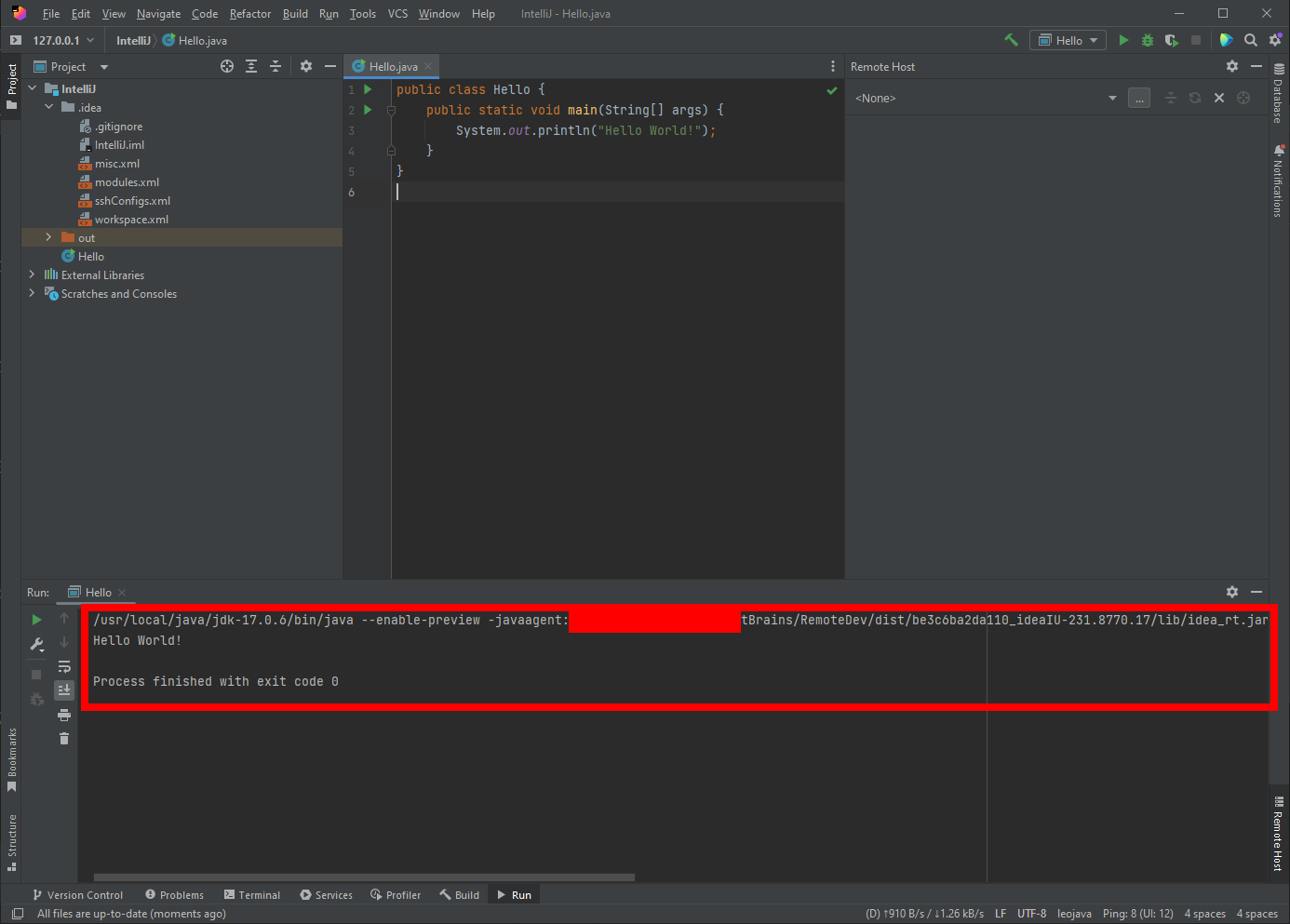Screen dimensions: 1290x924
Task: Clear all console output with trash icon
Action: (x=64, y=739)
